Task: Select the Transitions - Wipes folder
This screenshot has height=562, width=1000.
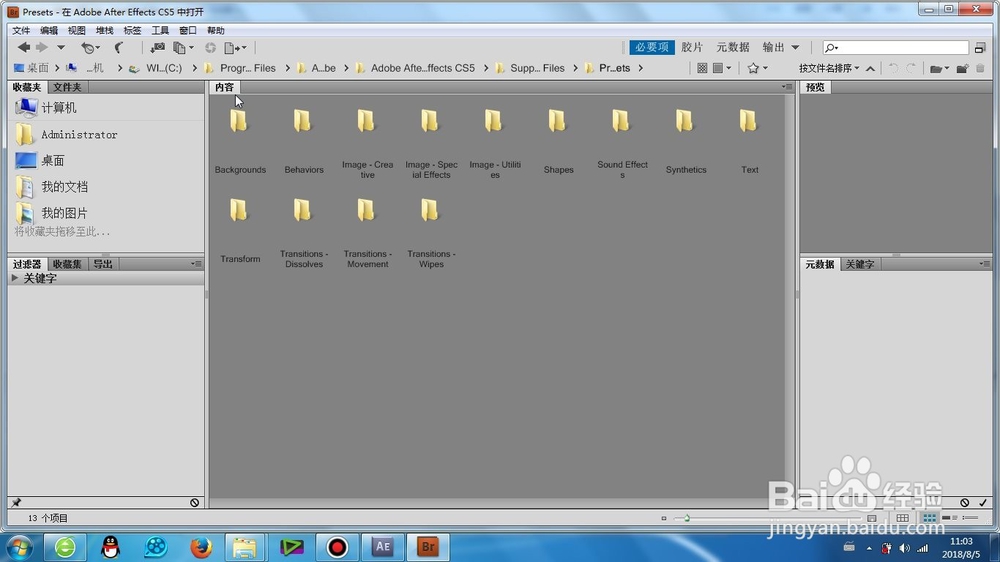Action: pos(430,210)
